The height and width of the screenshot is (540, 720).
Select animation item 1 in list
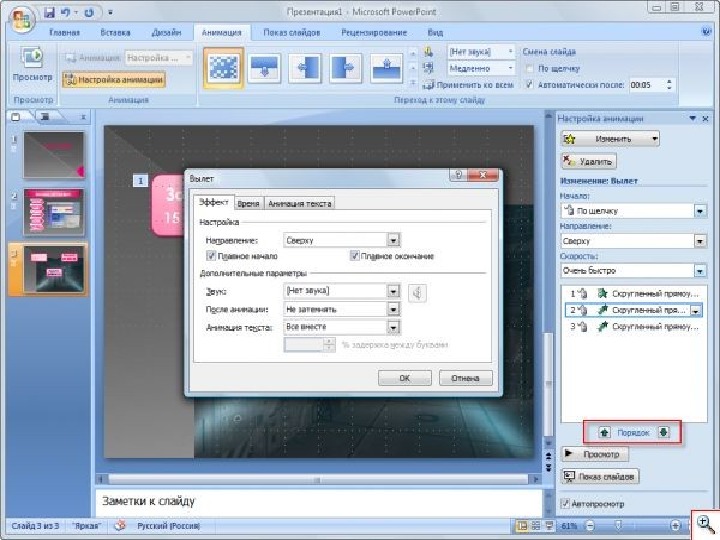[634, 293]
